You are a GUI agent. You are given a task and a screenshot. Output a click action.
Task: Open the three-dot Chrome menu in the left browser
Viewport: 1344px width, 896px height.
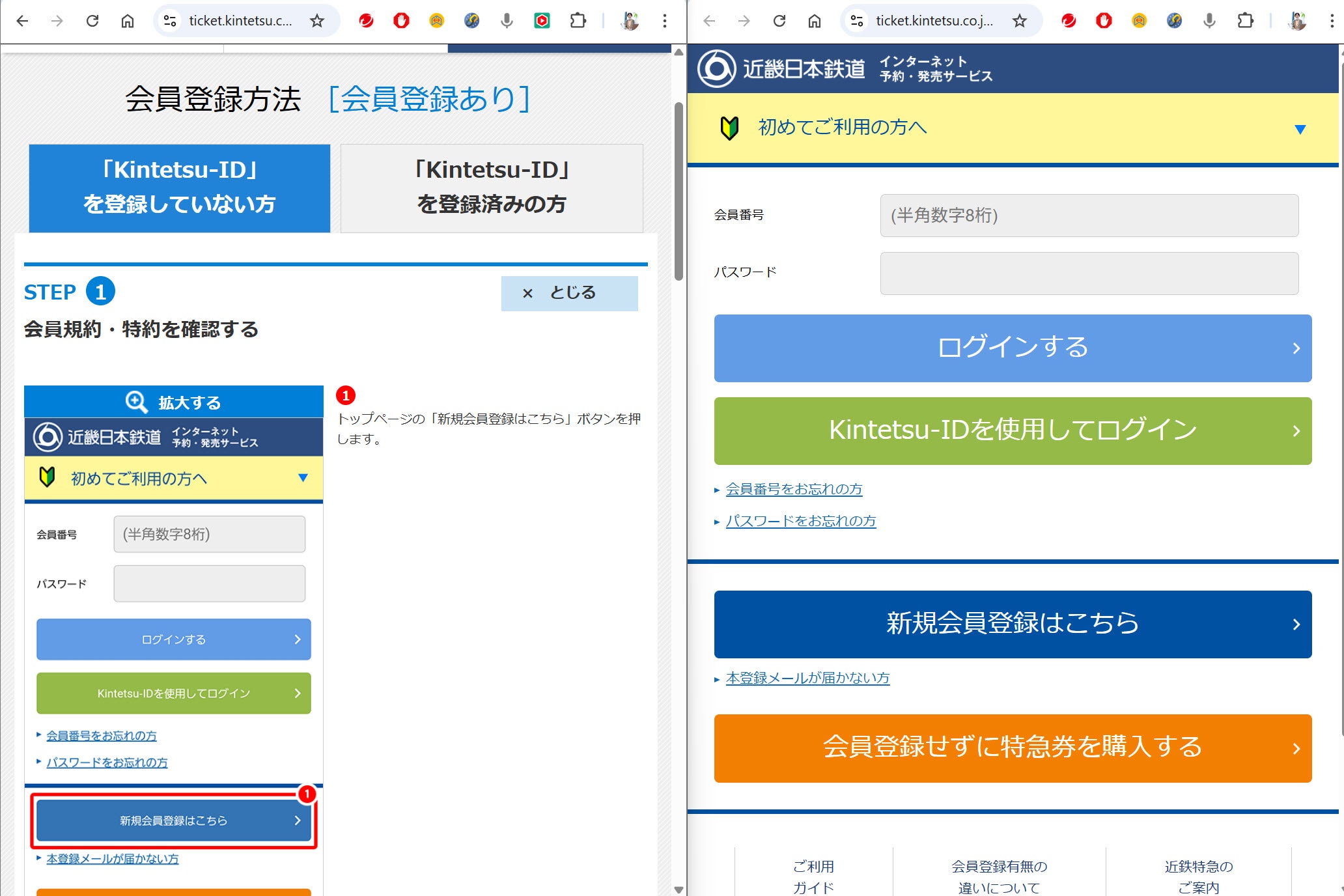point(664,21)
